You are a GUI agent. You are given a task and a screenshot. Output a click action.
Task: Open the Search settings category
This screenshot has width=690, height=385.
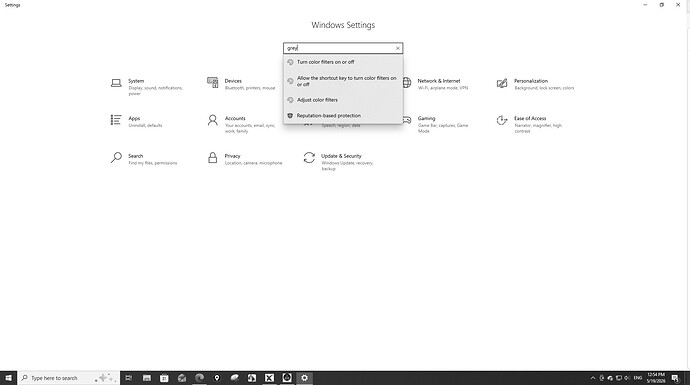pos(144,158)
